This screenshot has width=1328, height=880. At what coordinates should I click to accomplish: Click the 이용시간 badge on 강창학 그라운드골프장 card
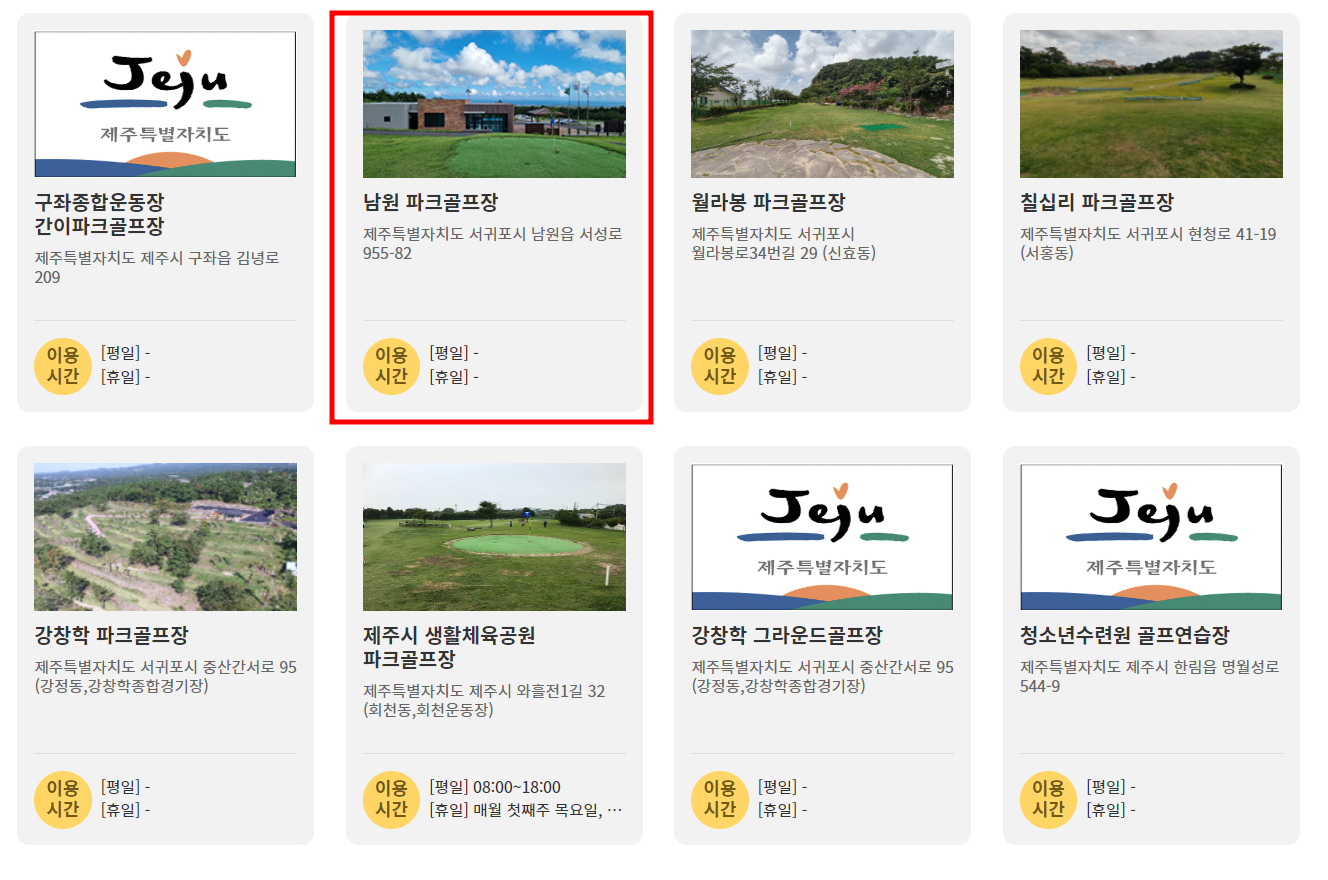click(x=718, y=798)
